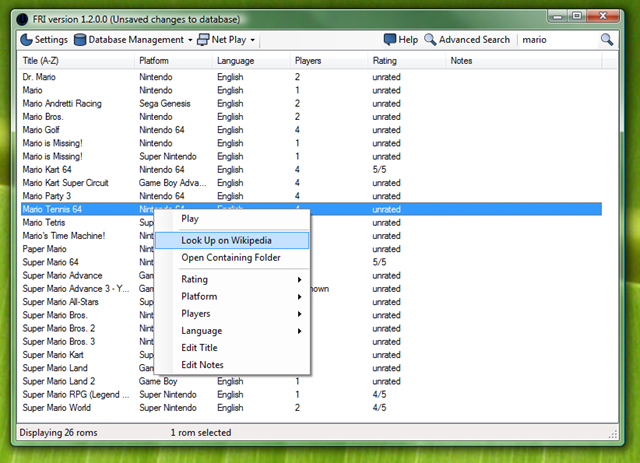Viewport: 640px width, 463px height.
Task: Click the Displaying 26 roms status text
Action: (58, 432)
